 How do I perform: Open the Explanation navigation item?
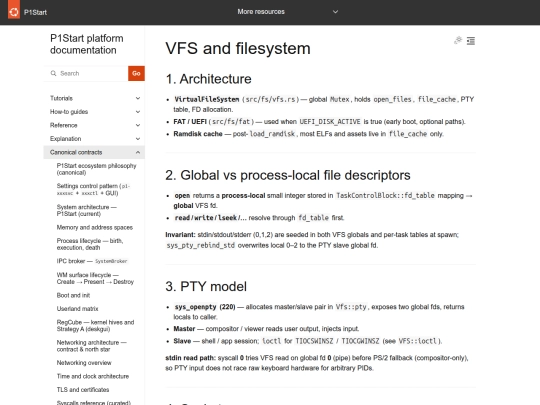65,138
